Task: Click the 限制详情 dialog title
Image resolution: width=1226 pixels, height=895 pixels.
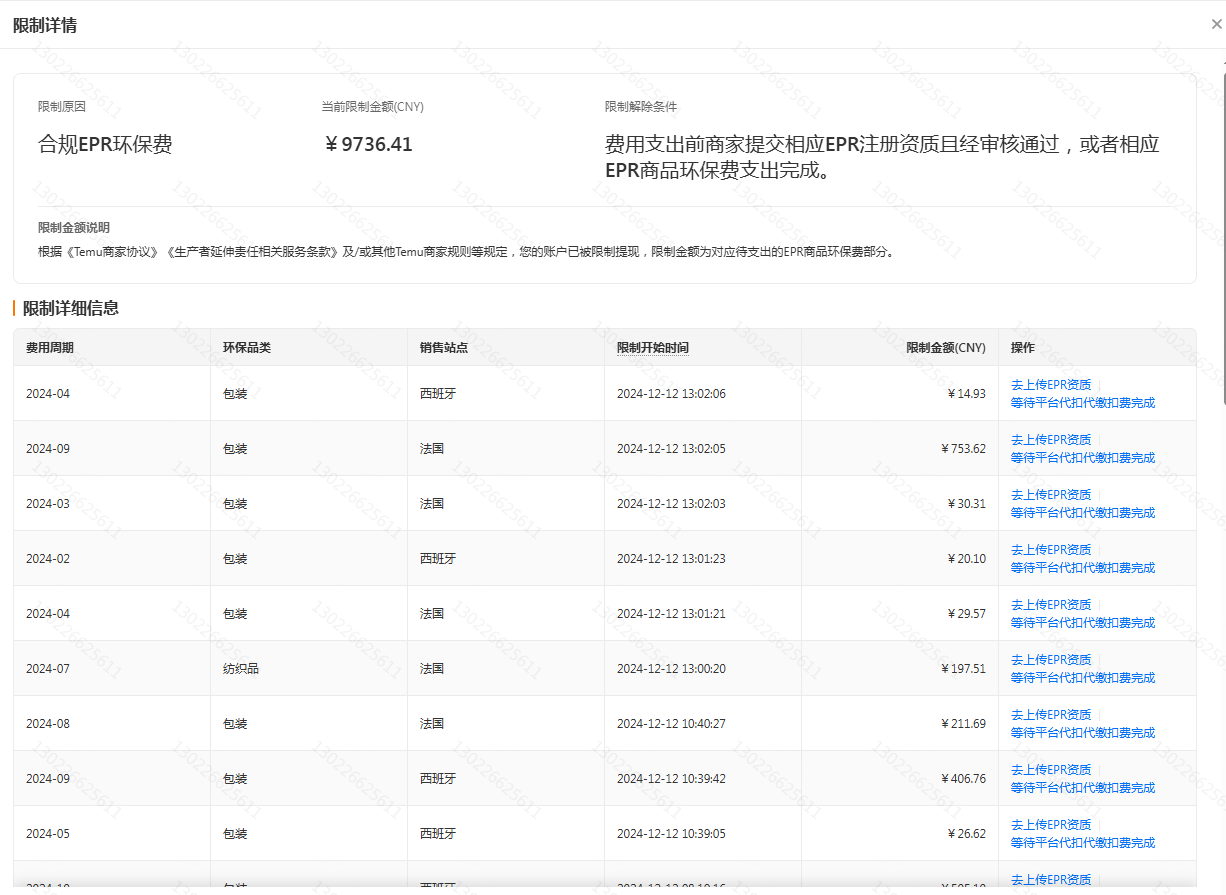Action: coord(45,25)
